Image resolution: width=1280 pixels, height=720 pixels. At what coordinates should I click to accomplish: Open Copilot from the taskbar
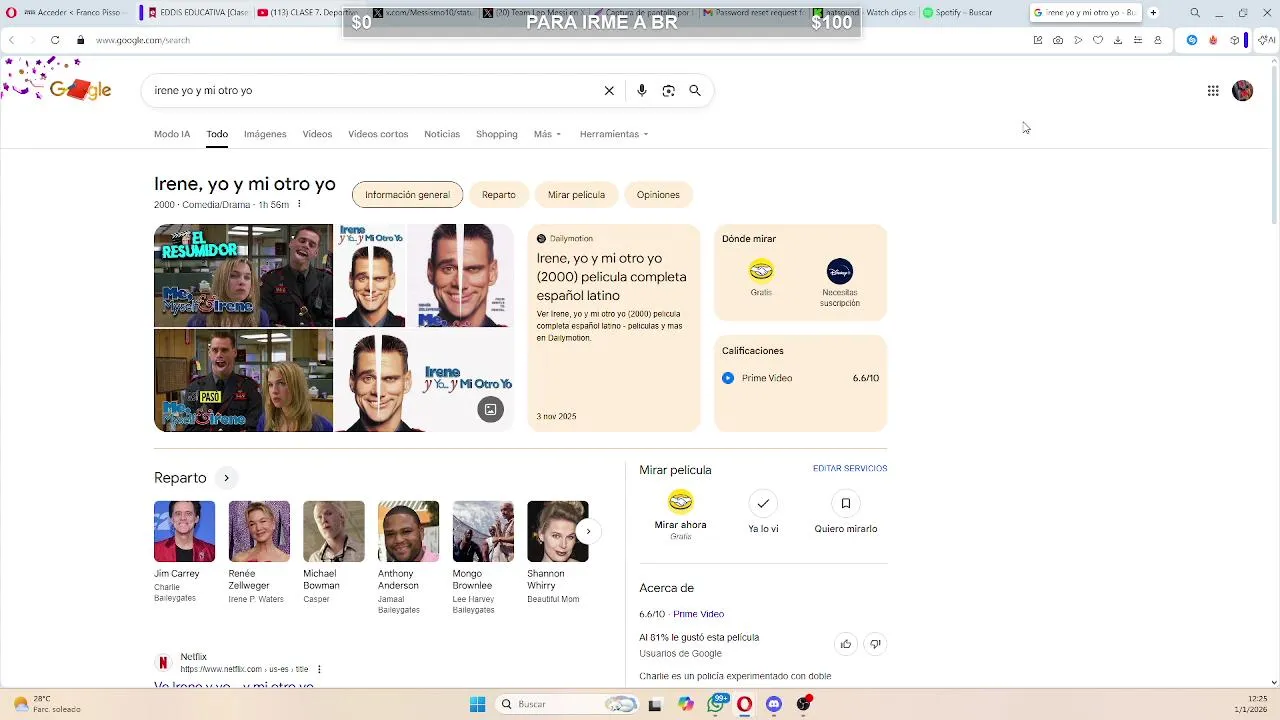[685, 704]
